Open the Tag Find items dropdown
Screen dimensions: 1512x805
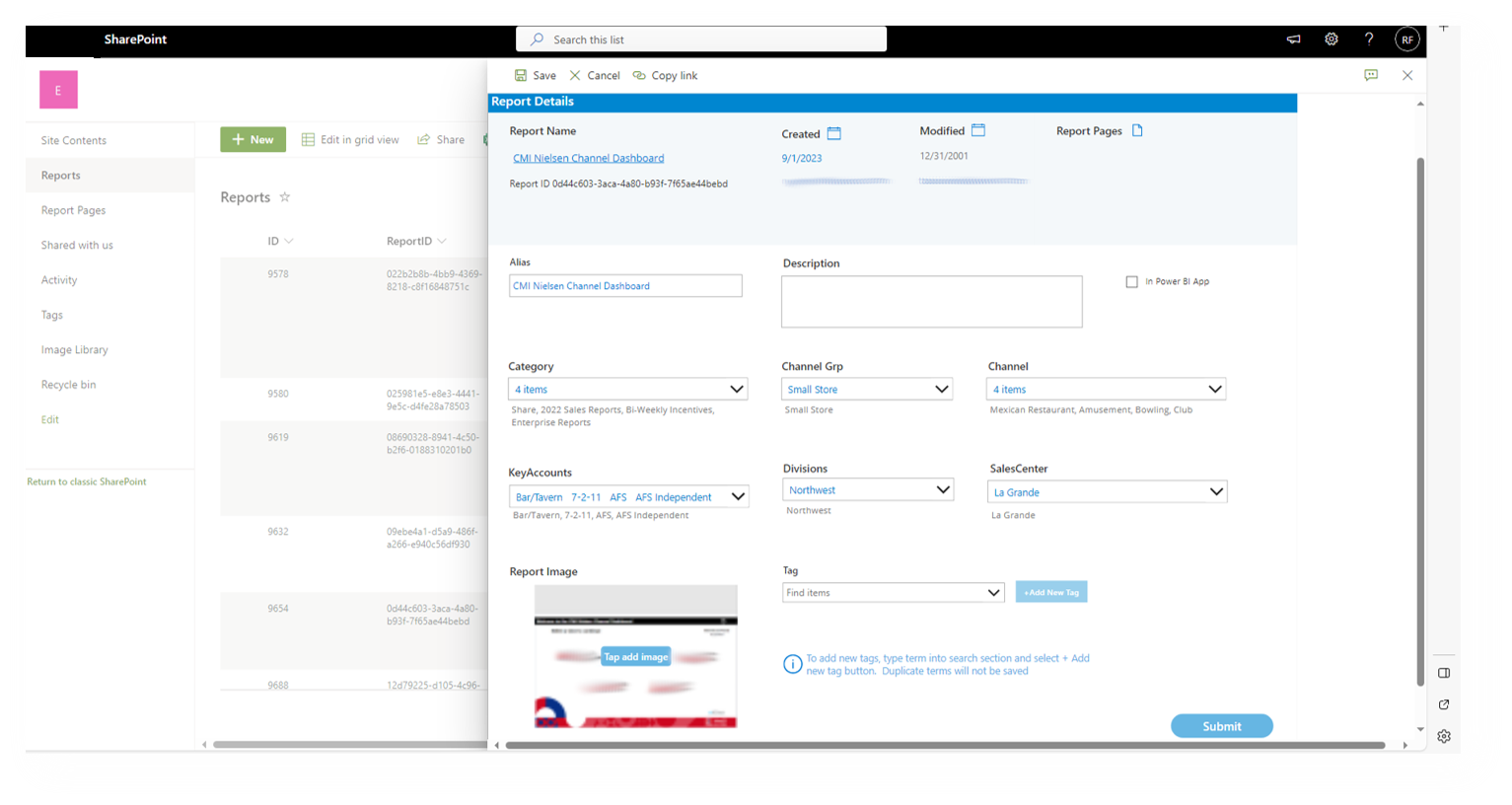point(993,593)
